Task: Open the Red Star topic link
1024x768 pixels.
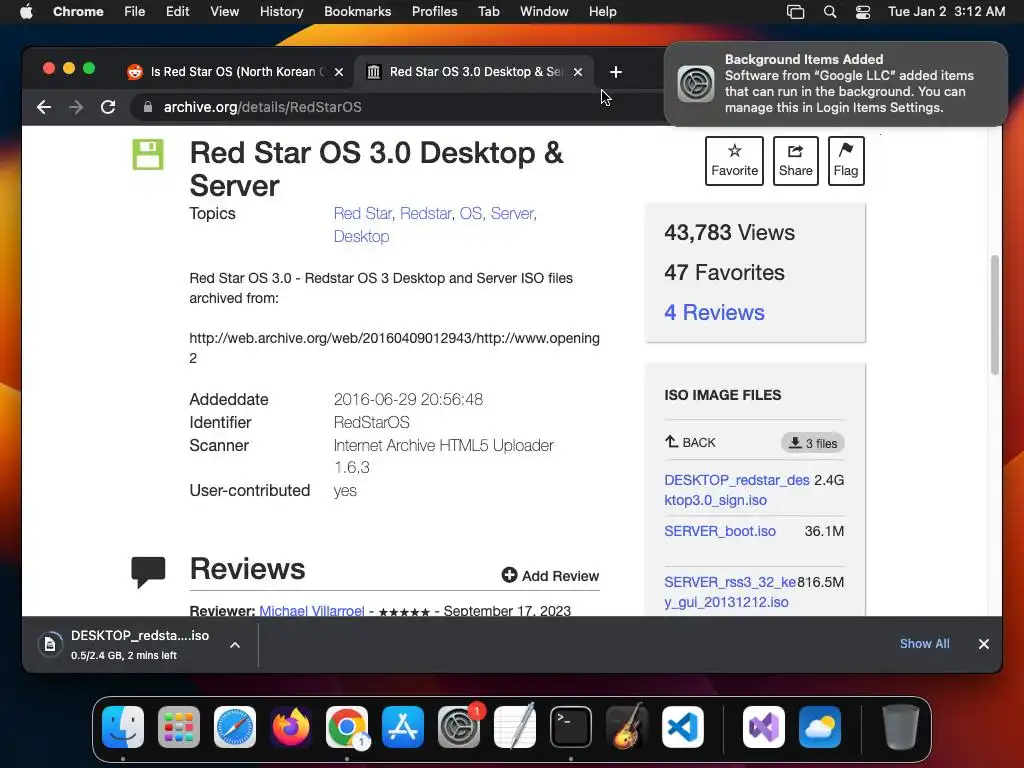Action: coord(362,214)
